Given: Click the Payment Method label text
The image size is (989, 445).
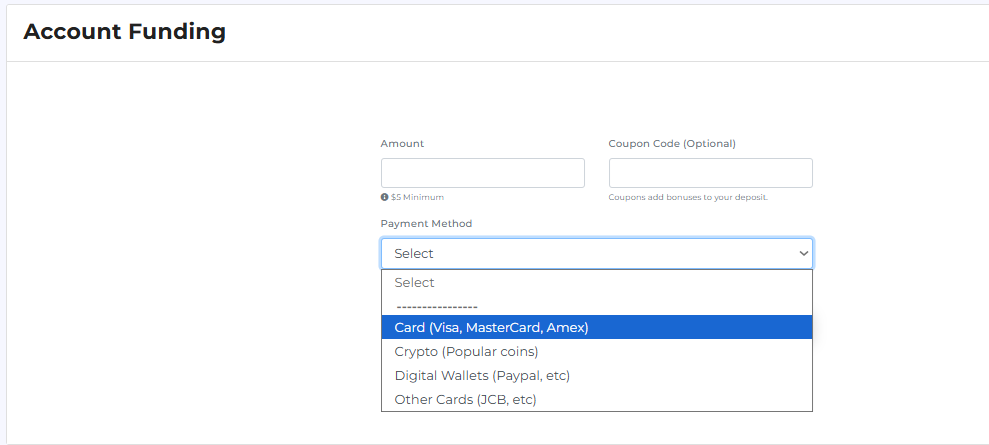Looking at the screenshot, I should tap(426, 224).
